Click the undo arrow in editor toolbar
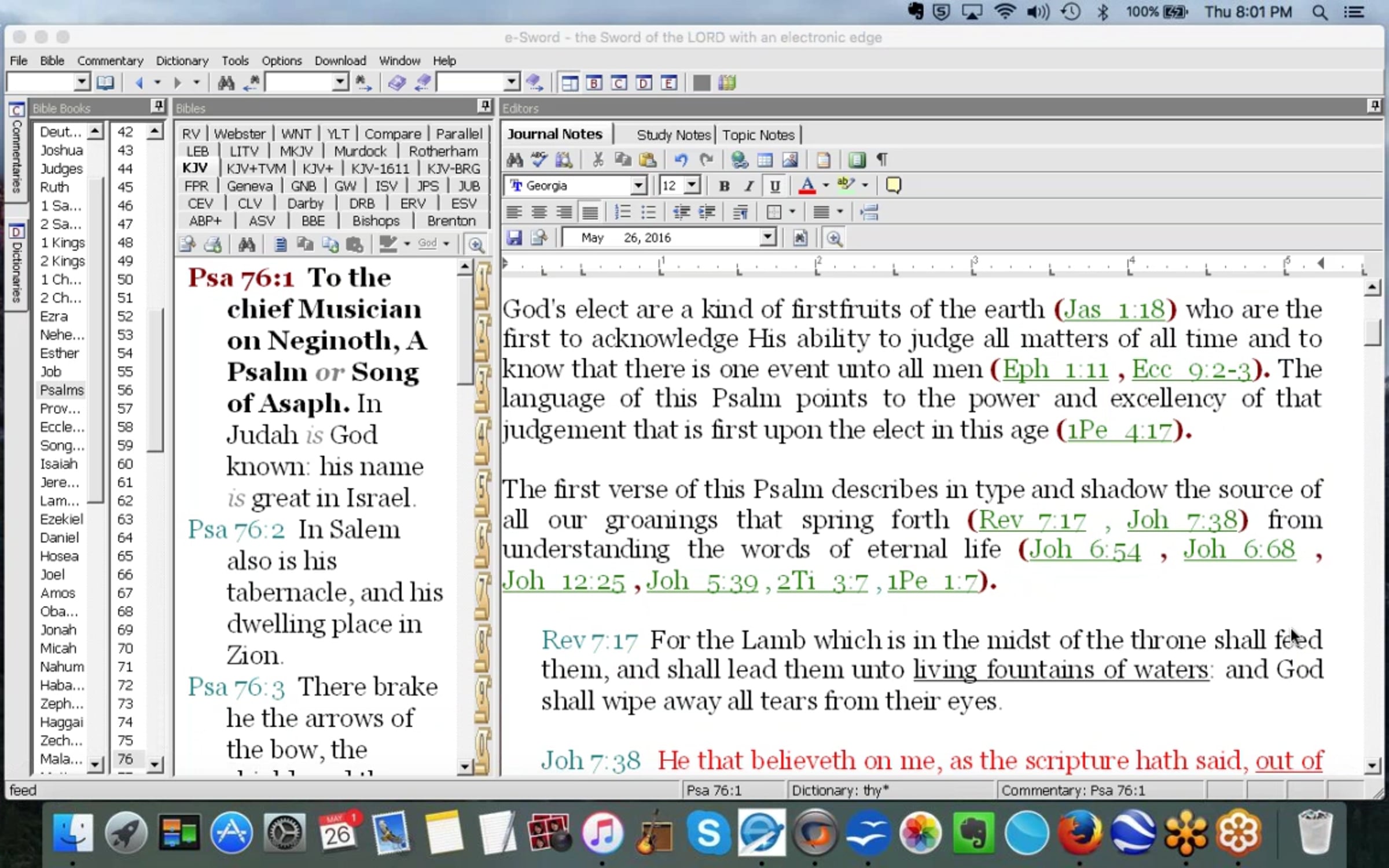This screenshot has height=868, width=1389. (x=681, y=160)
